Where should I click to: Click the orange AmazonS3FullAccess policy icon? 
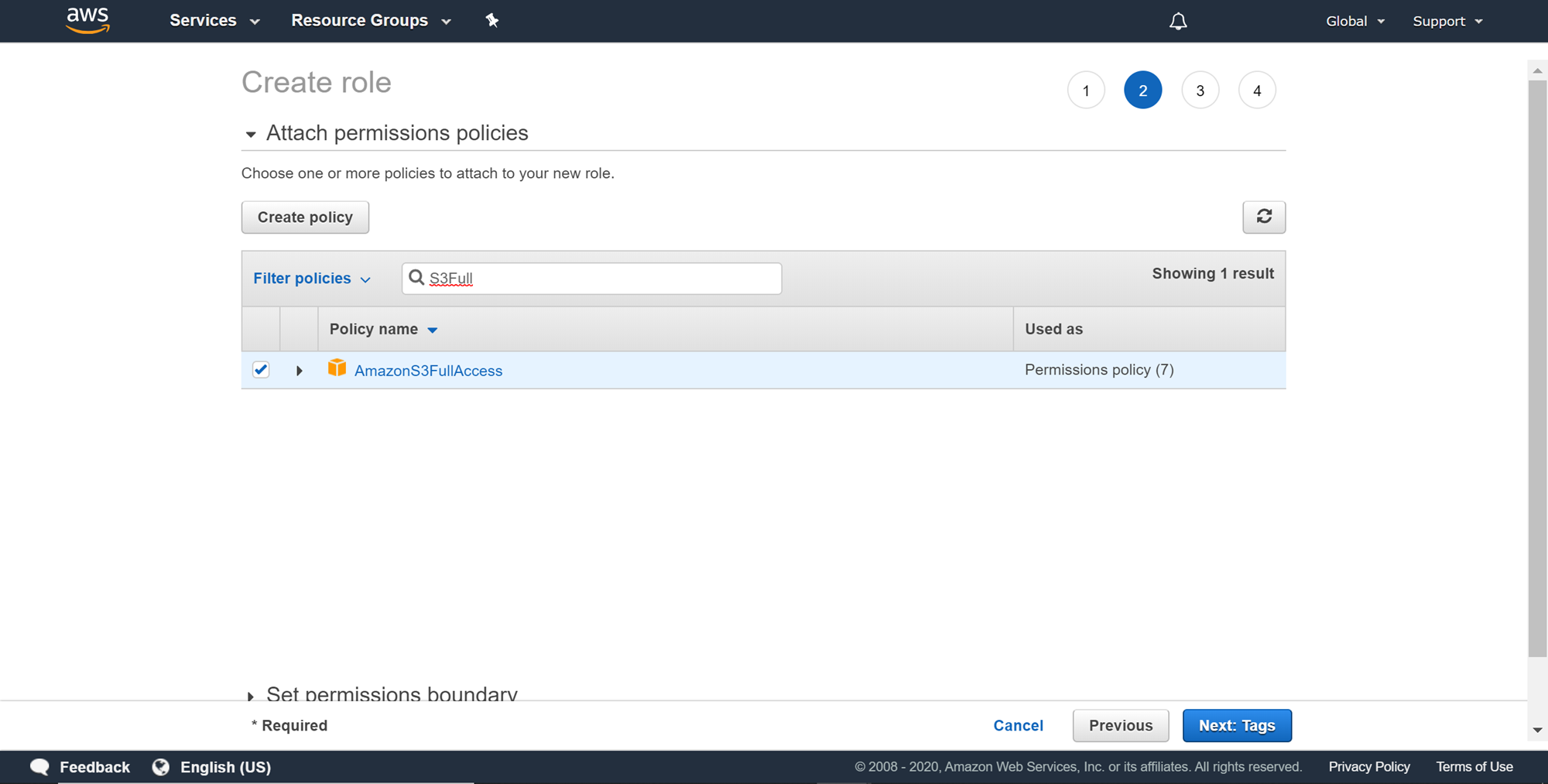[x=337, y=368]
